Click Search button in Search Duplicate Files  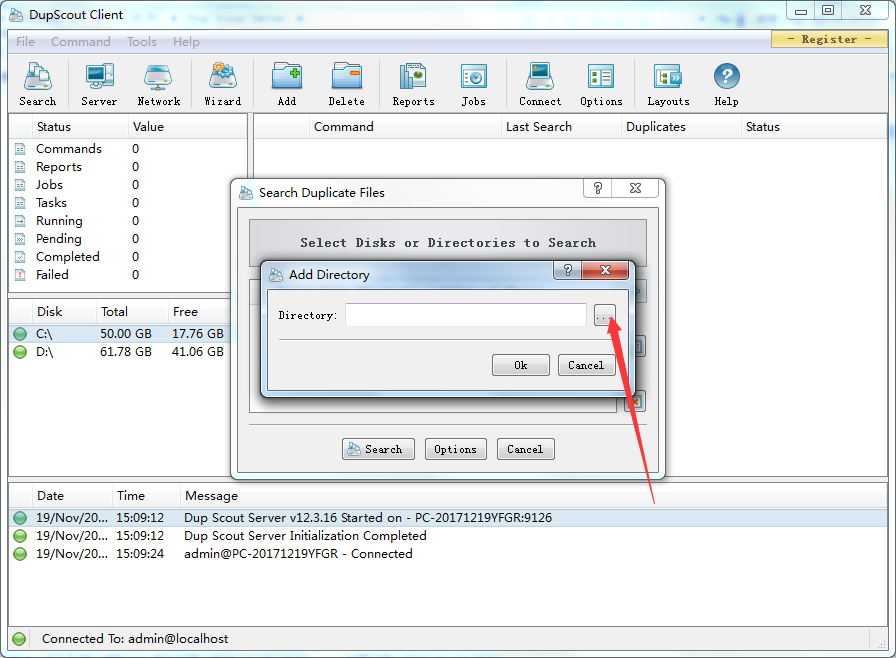378,449
